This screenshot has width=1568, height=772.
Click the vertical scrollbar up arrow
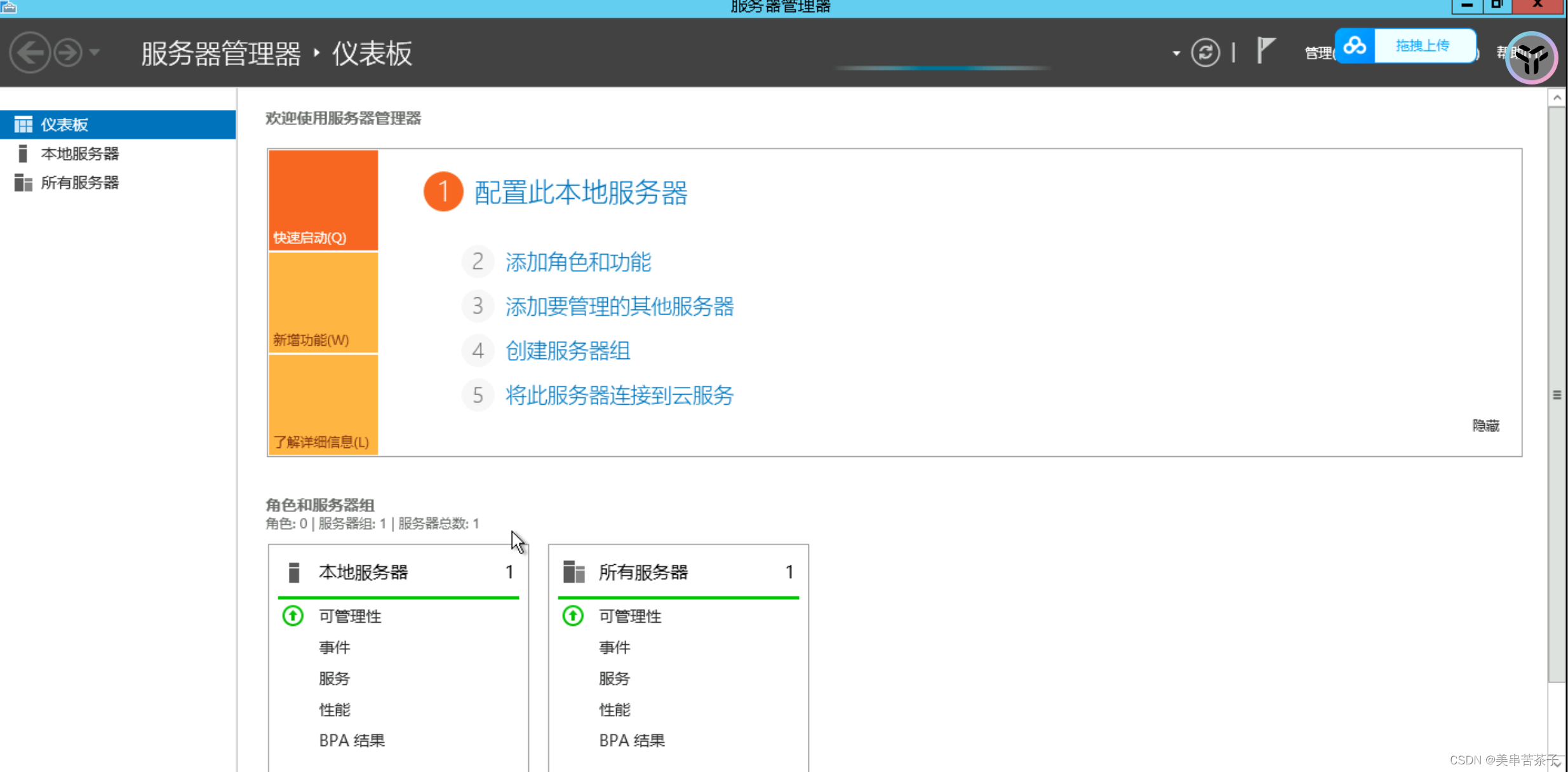[1557, 98]
